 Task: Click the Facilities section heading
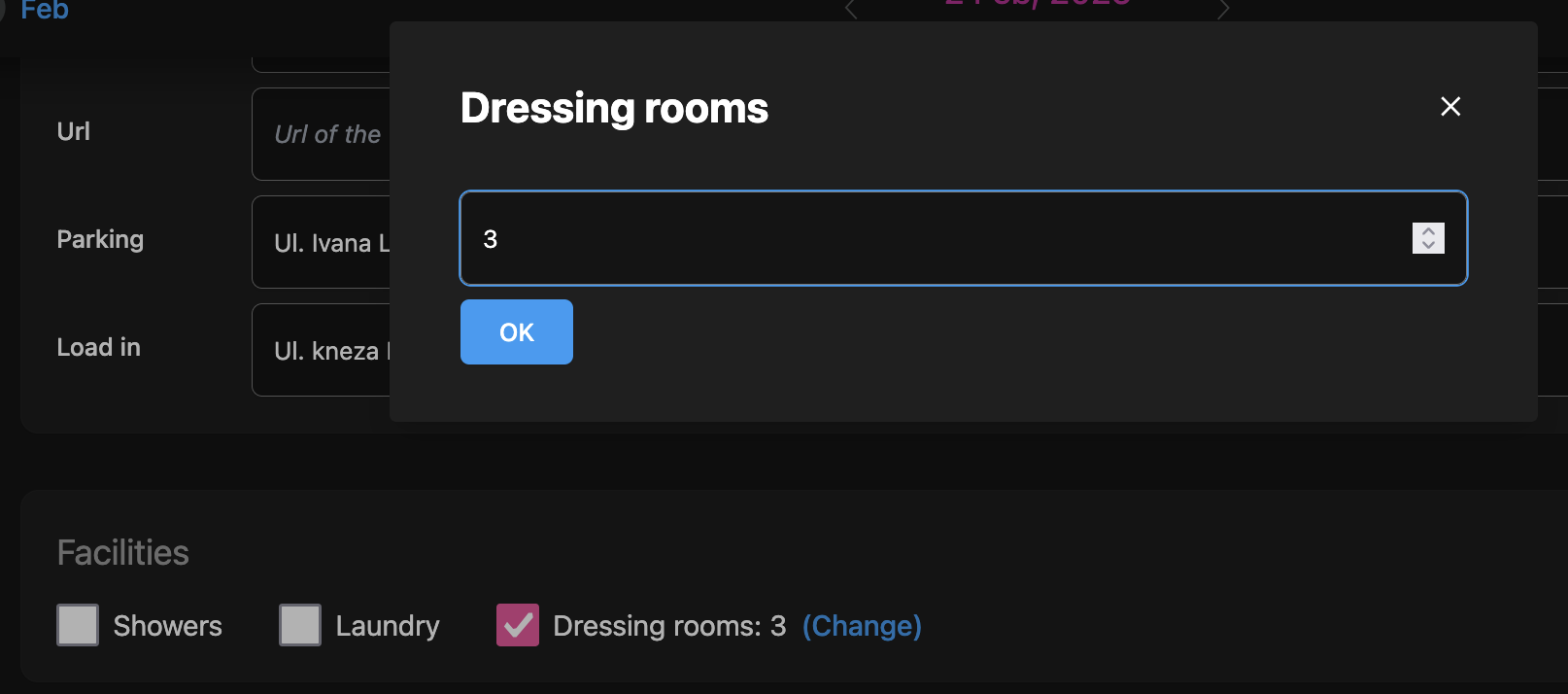coord(122,552)
